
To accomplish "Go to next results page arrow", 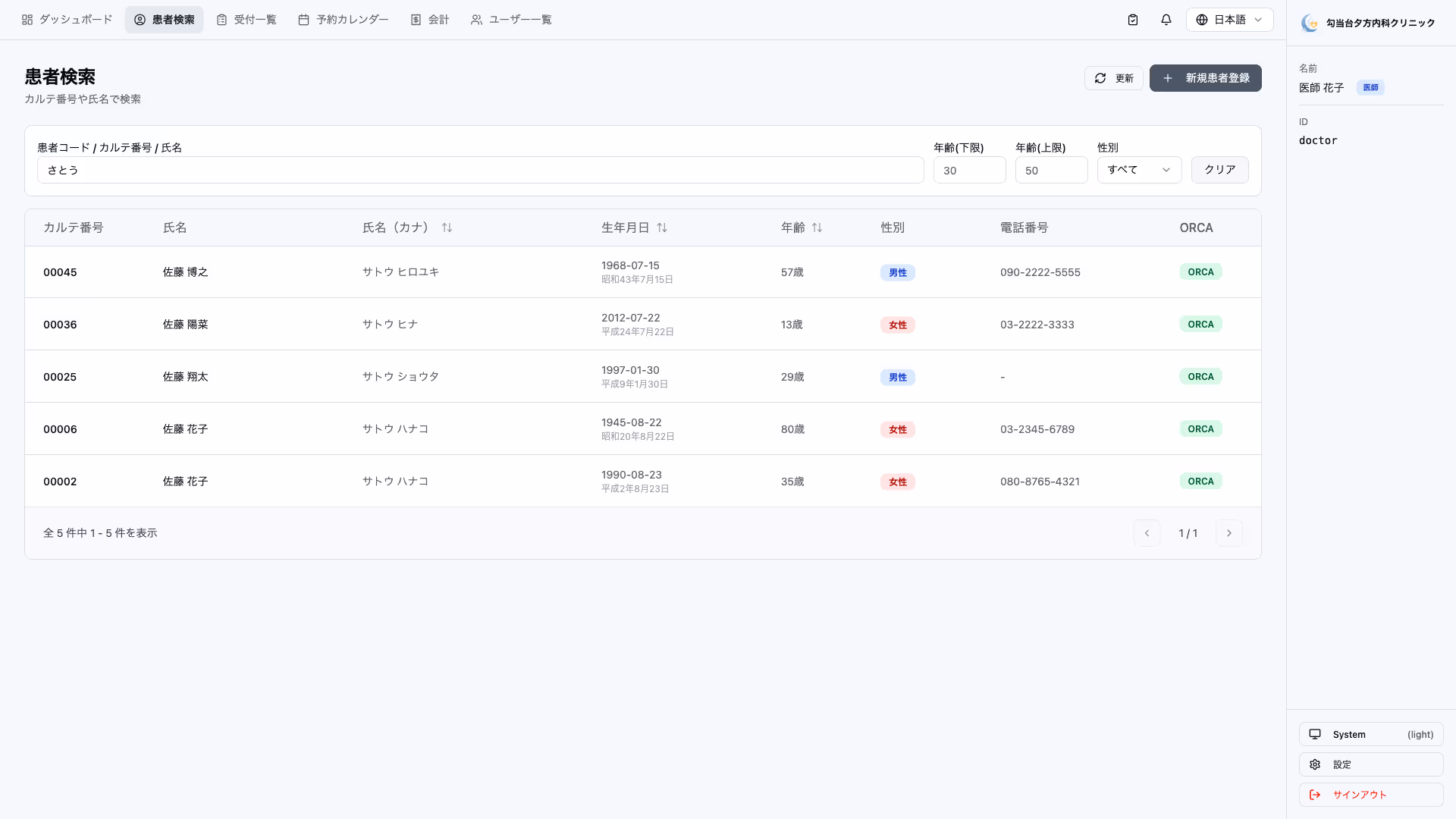I will [x=1229, y=533].
